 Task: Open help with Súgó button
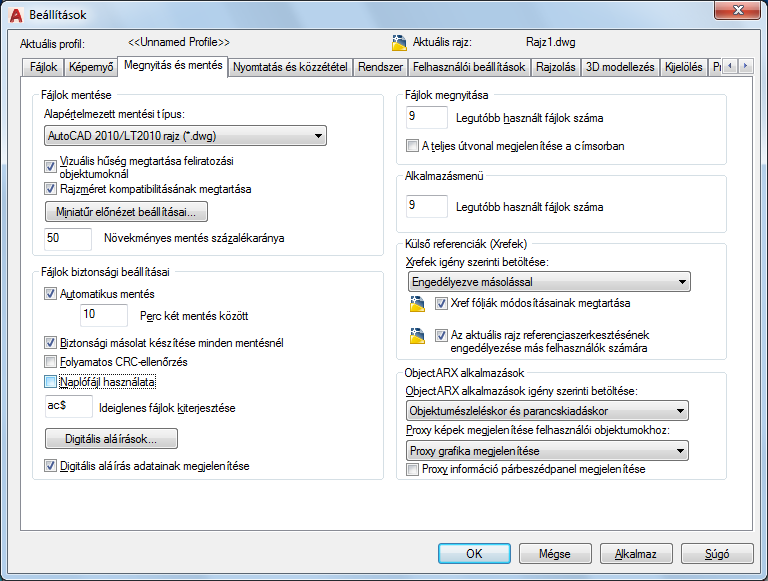[x=717, y=554]
